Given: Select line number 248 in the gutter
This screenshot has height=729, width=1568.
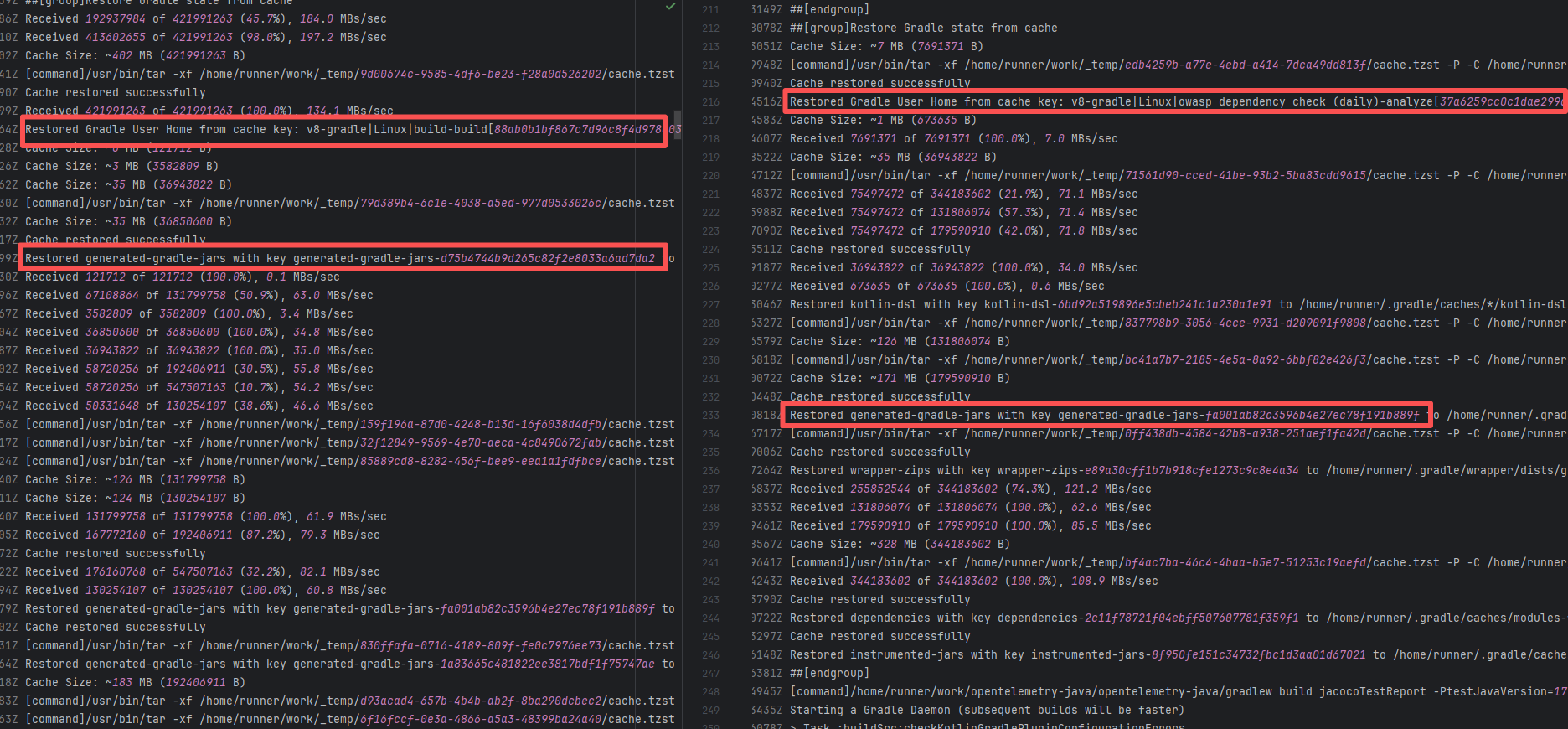Looking at the screenshot, I should click(710, 692).
